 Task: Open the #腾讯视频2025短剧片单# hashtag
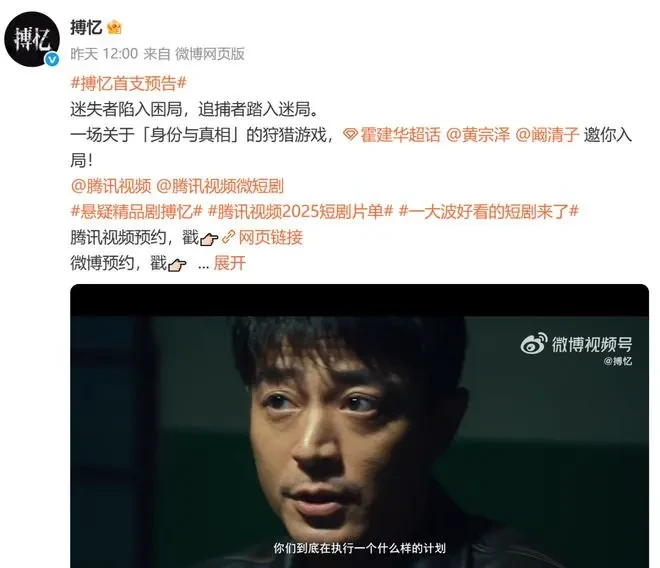(x=301, y=212)
